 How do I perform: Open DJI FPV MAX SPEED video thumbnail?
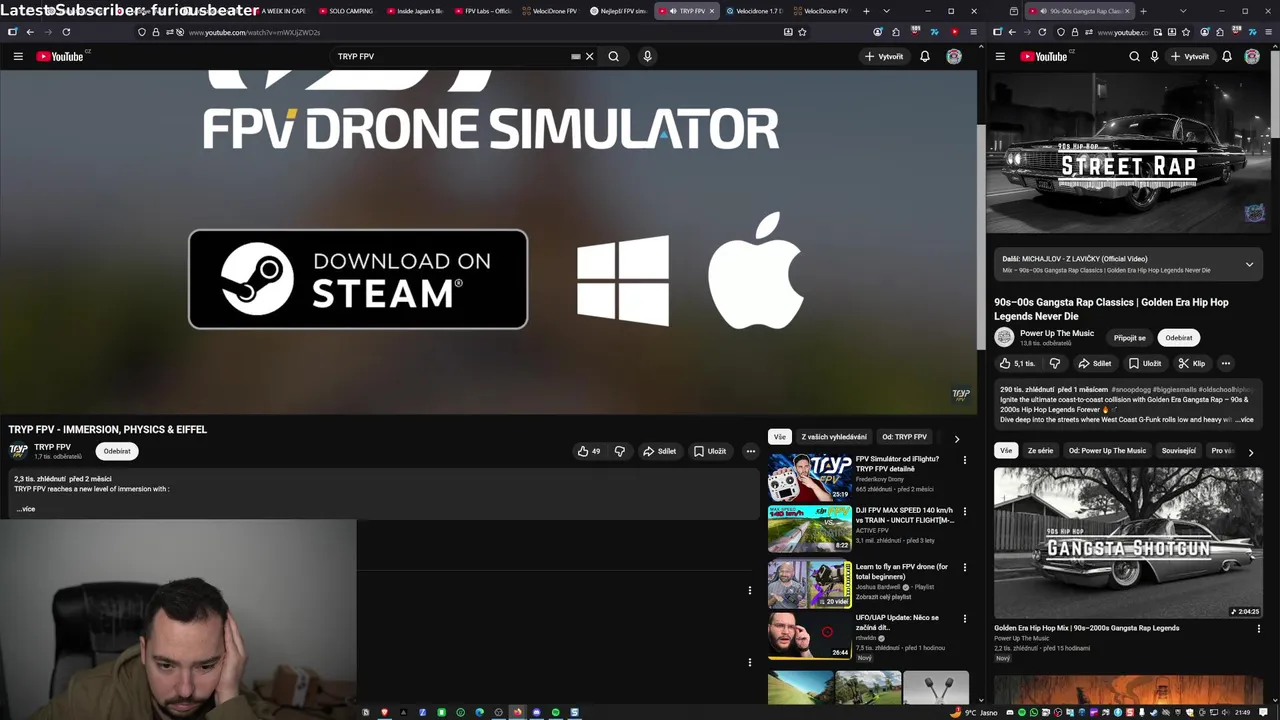click(810, 529)
